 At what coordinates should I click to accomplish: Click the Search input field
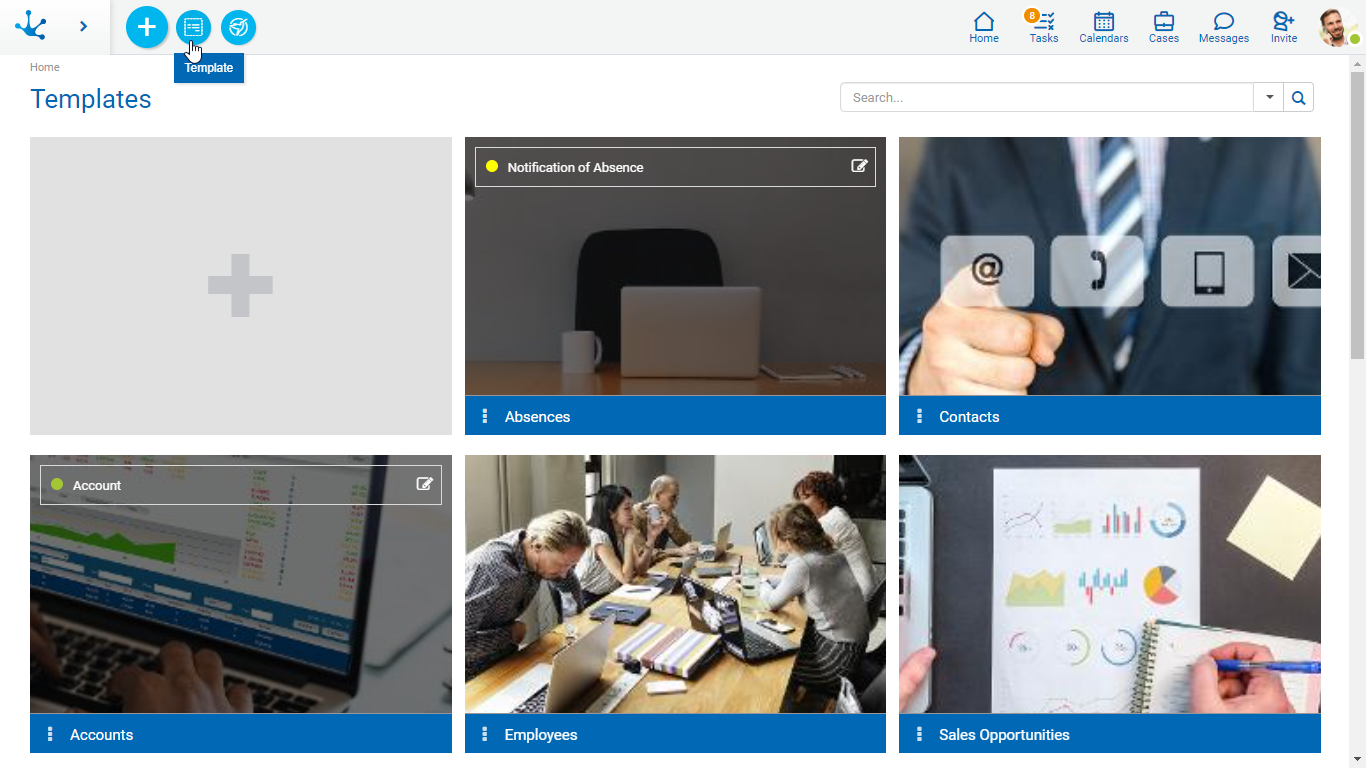point(1046,97)
